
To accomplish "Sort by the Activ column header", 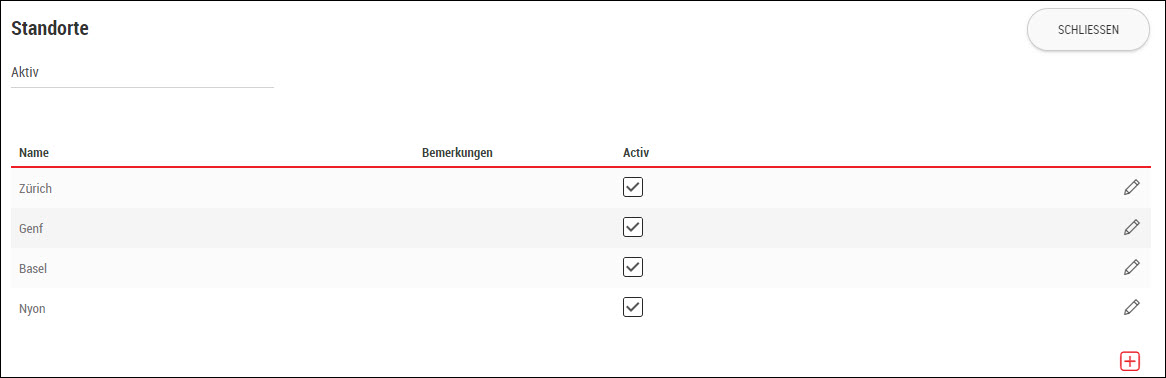I will [x=636, y=153].
